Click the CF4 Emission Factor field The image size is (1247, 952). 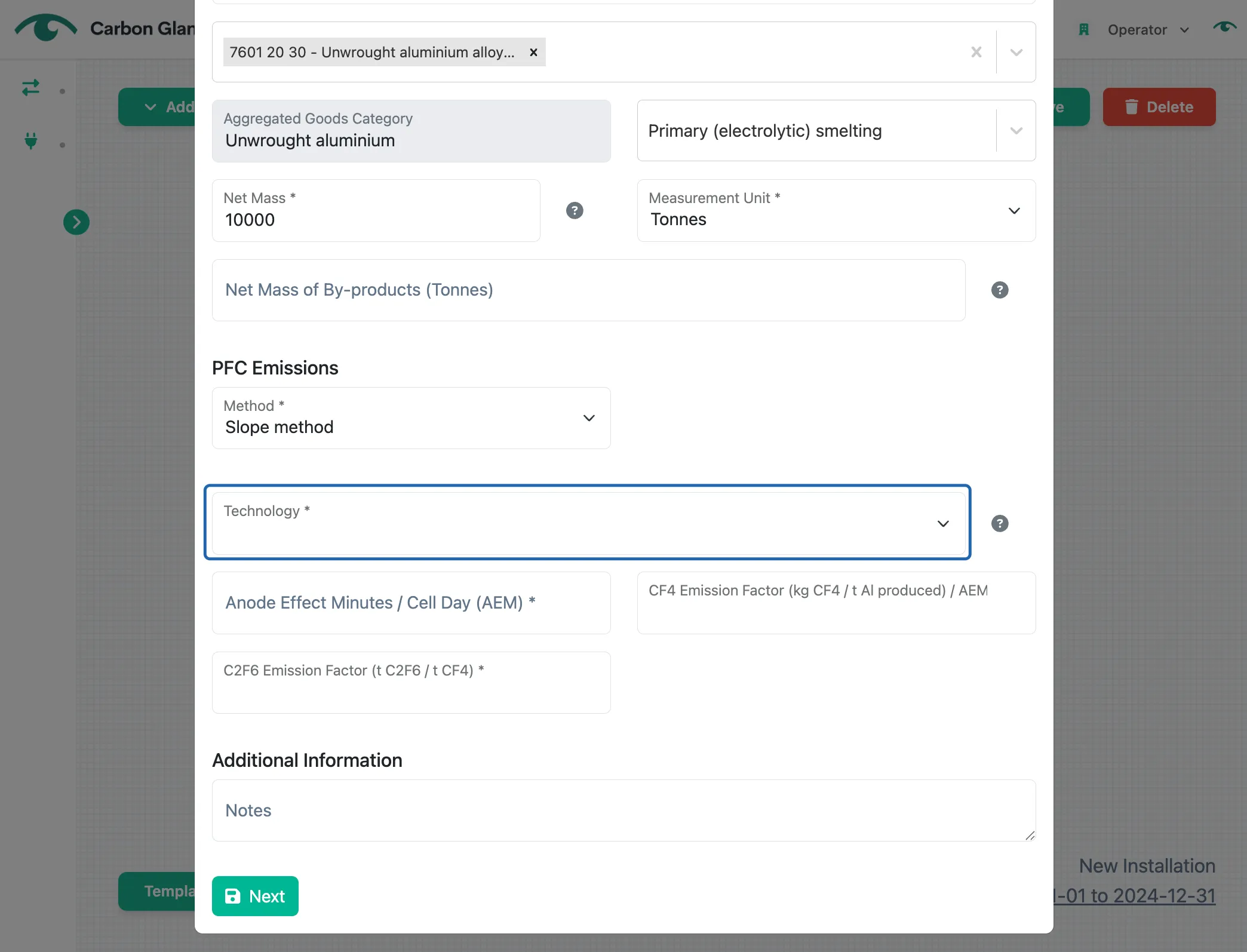point(836,603)
